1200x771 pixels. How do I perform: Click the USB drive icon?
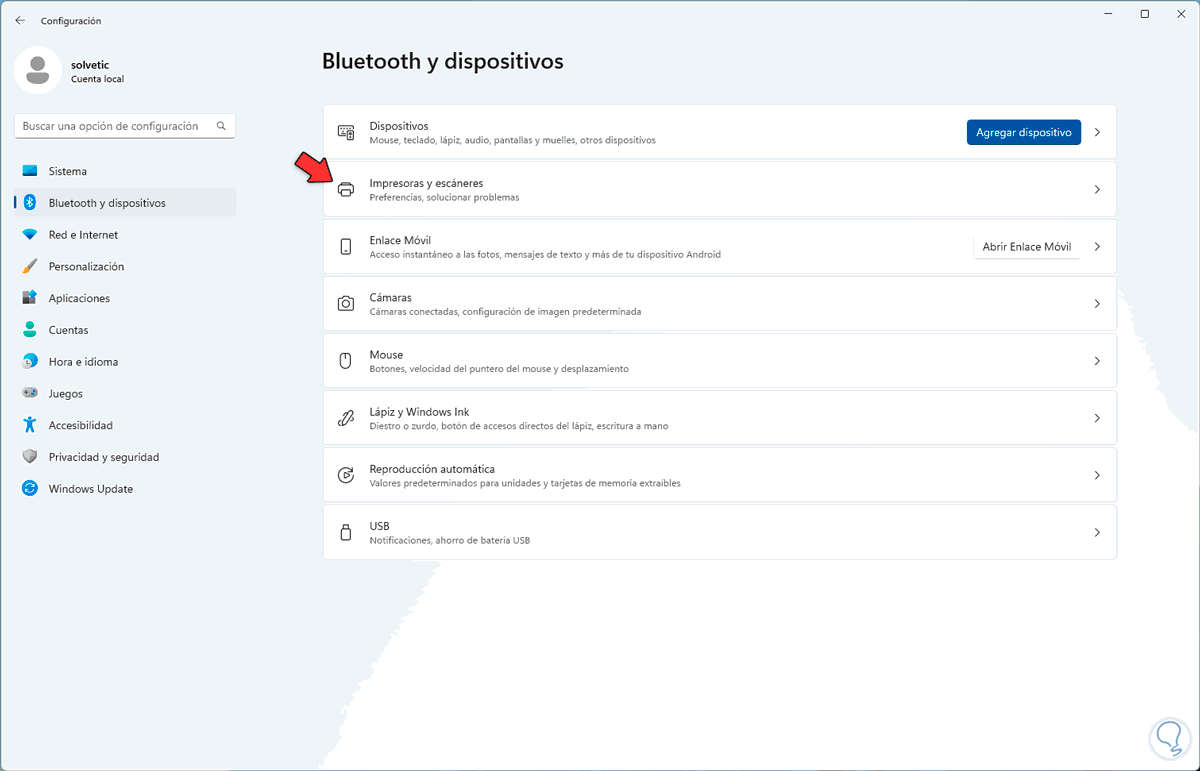coord(346,532)
